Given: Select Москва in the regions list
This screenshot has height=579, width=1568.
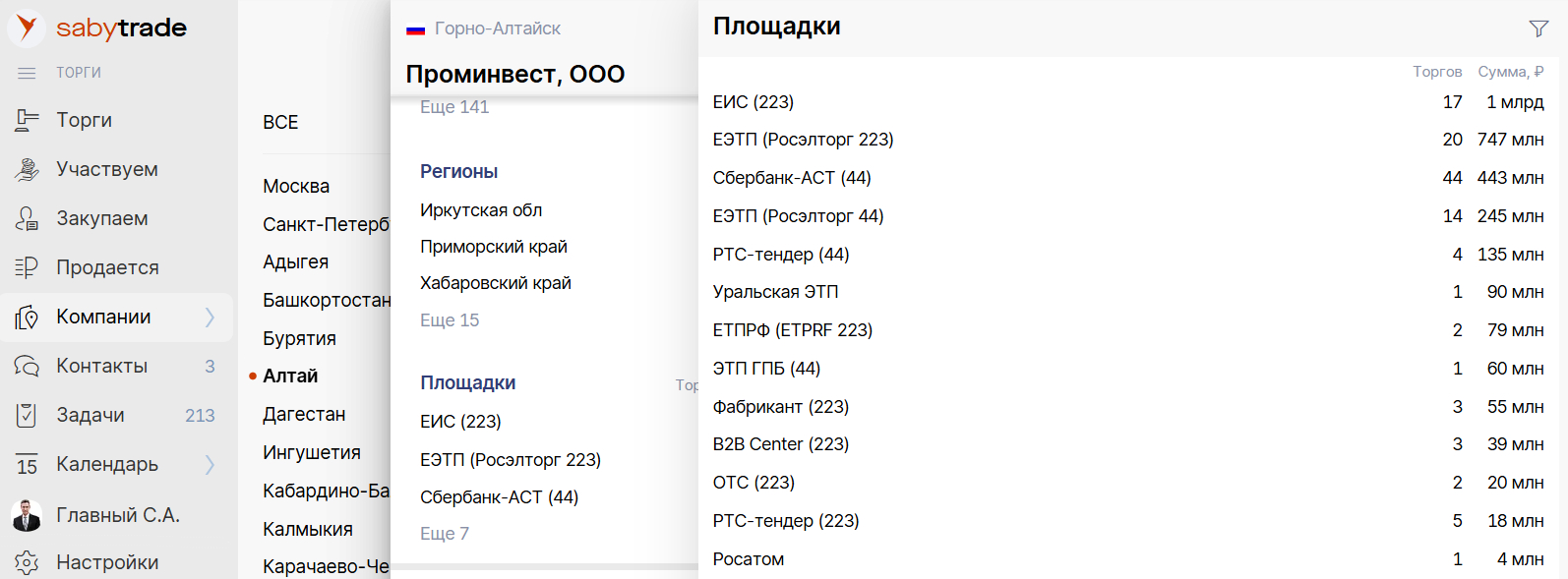Looking at the screenshot, I should tap(296, 186).
